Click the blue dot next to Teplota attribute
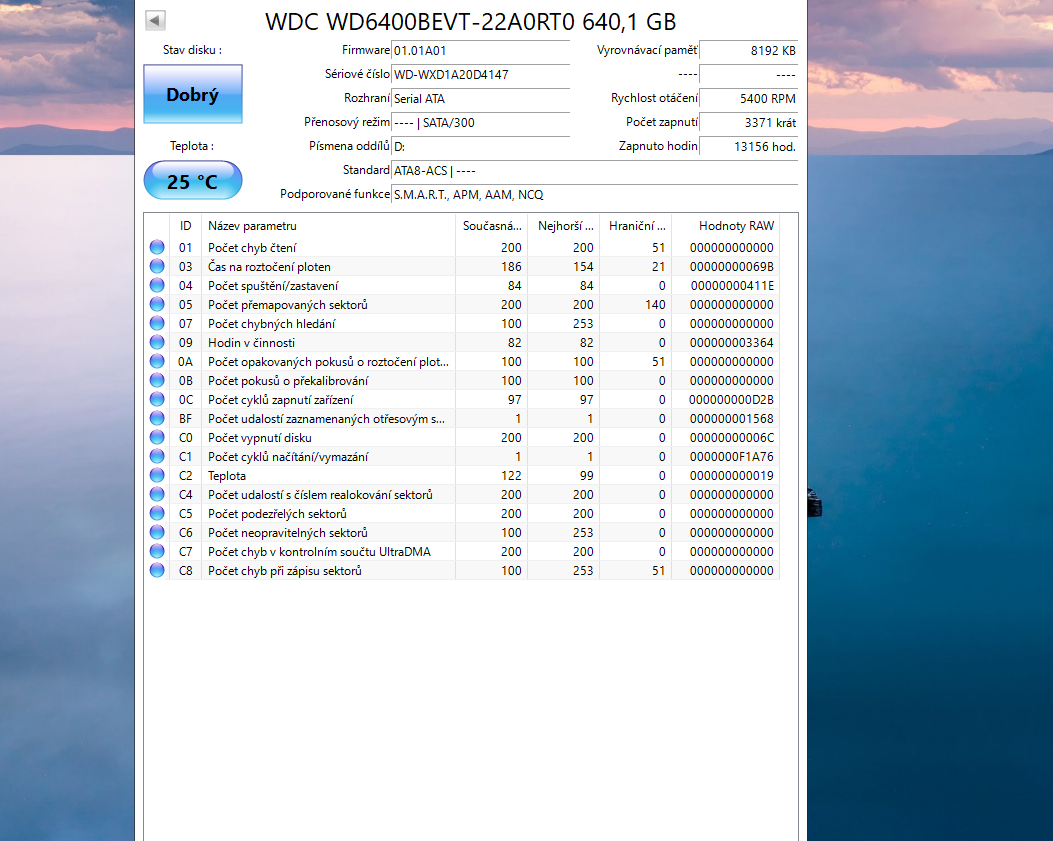1053x841 pixels. pyautogui.click(x=157, y=475)
